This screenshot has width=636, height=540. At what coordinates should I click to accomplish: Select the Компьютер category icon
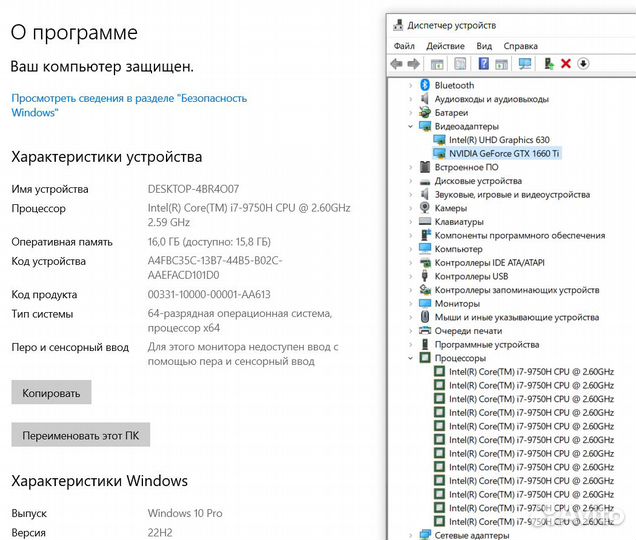(425, 248)
